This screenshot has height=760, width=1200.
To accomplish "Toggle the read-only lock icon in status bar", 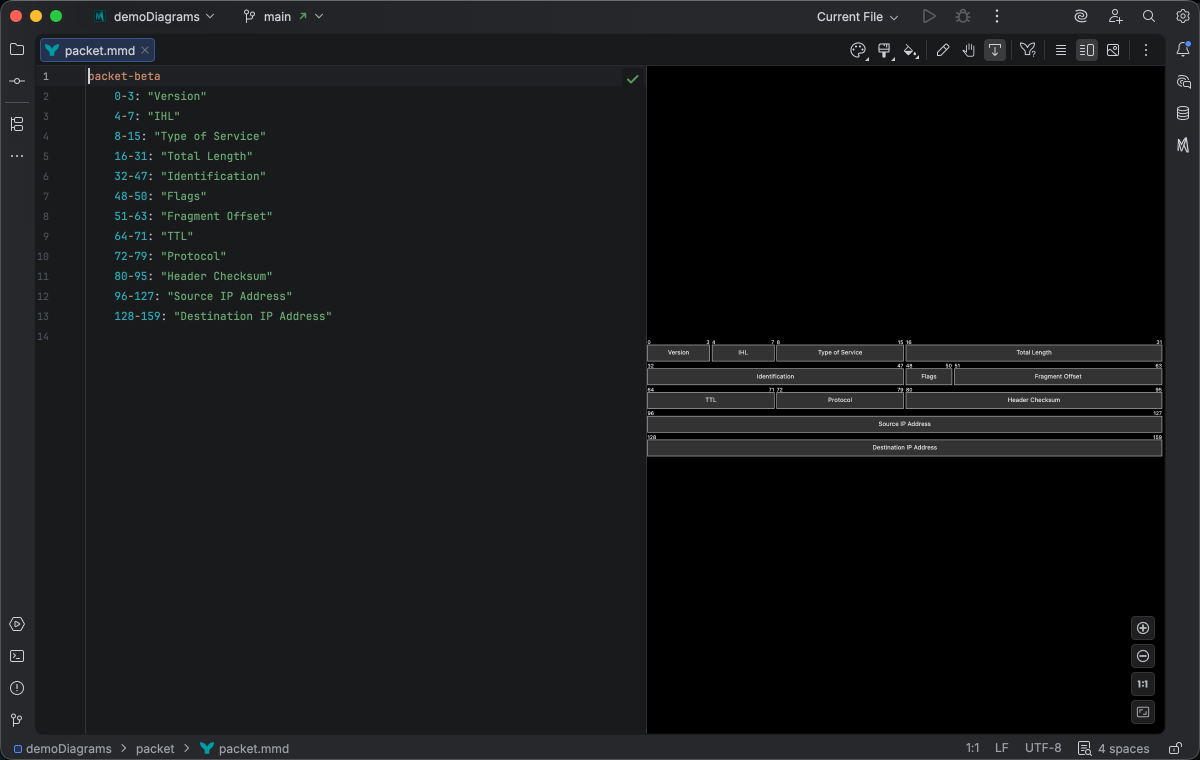I will (1174, 748).
